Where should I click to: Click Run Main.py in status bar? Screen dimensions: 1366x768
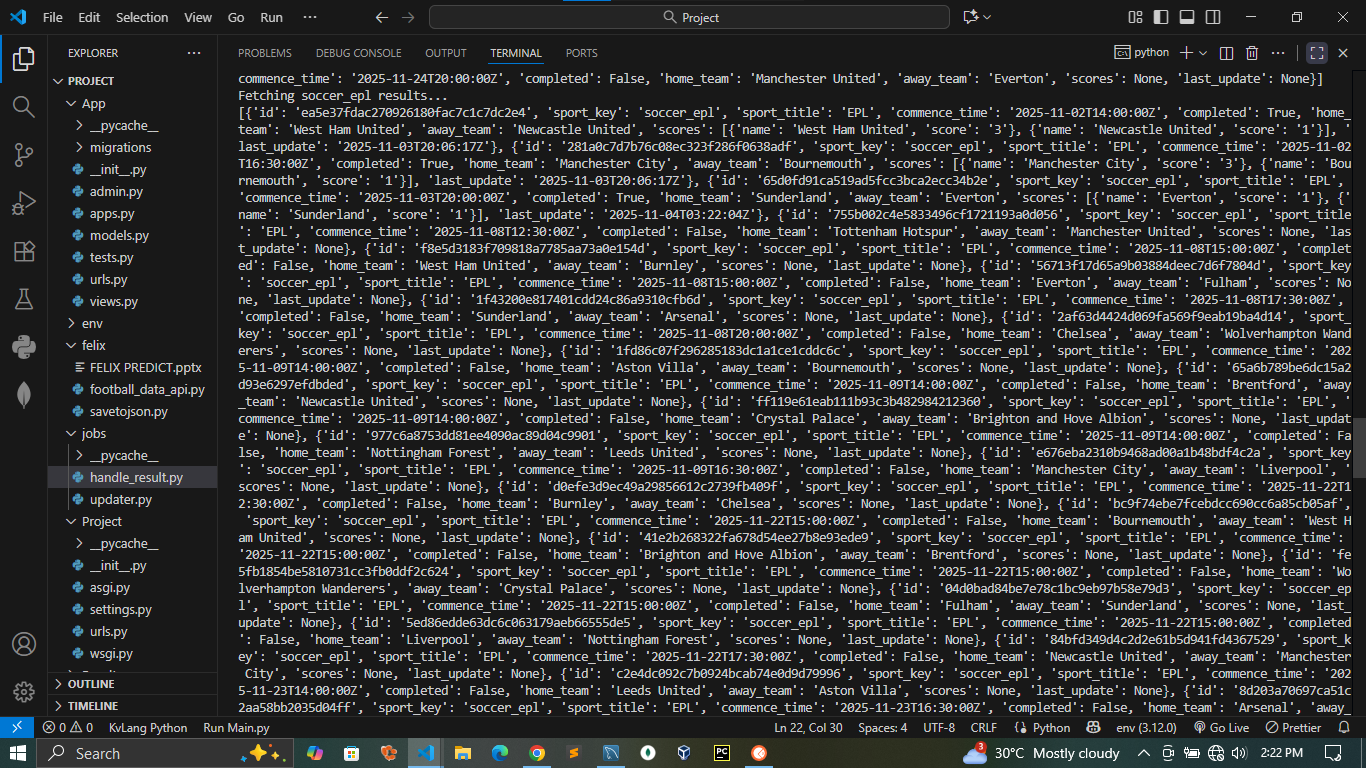(236, 728)
